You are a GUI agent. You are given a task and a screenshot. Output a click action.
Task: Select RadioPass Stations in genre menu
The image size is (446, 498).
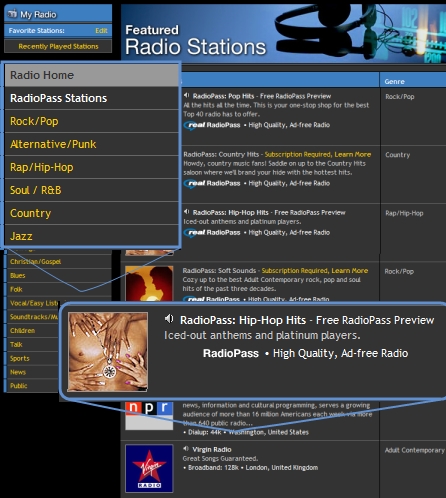(92, 98)
